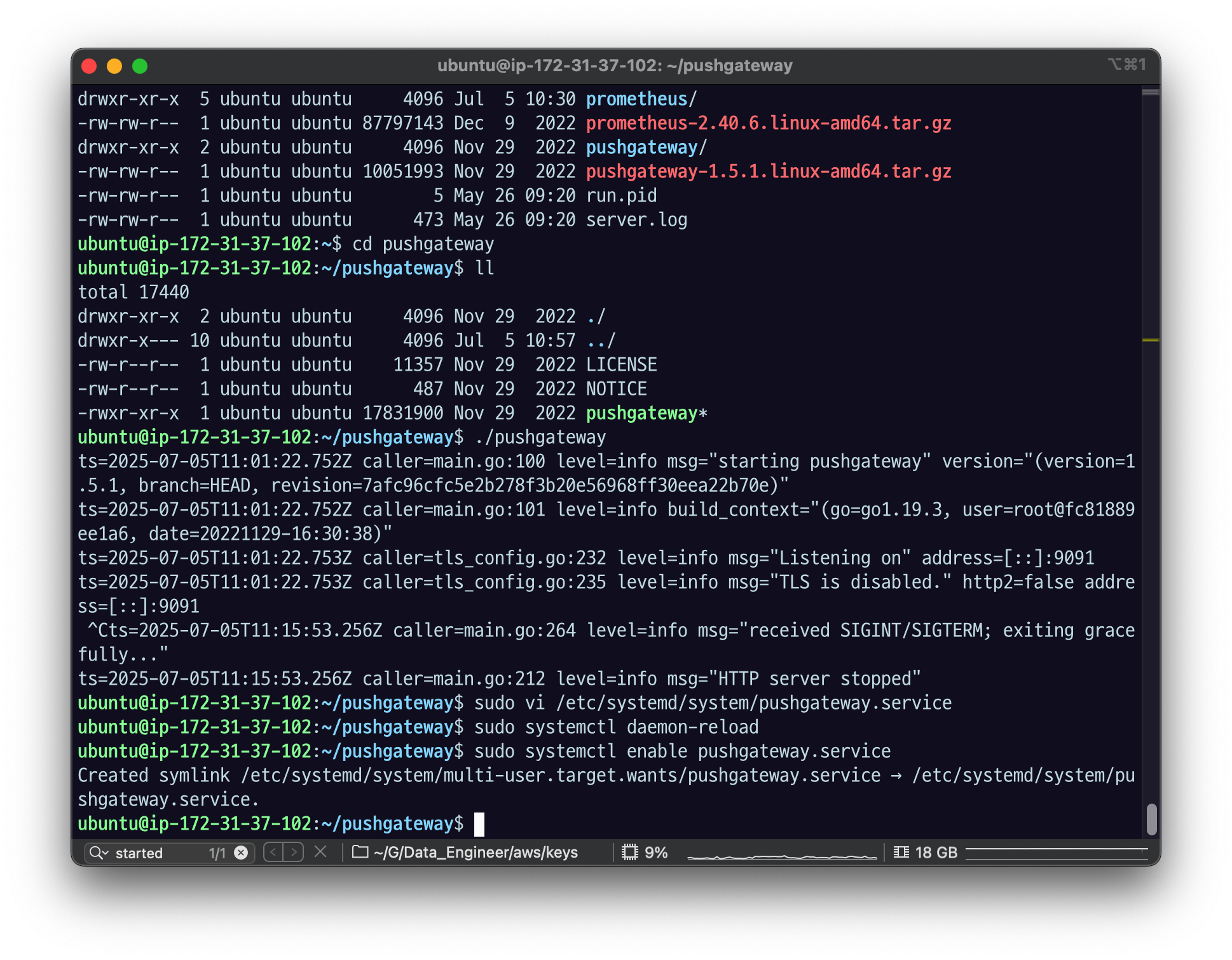Click the CPU chip icon
This screenshot has height=960, width=1232.
tap(629, 852)
